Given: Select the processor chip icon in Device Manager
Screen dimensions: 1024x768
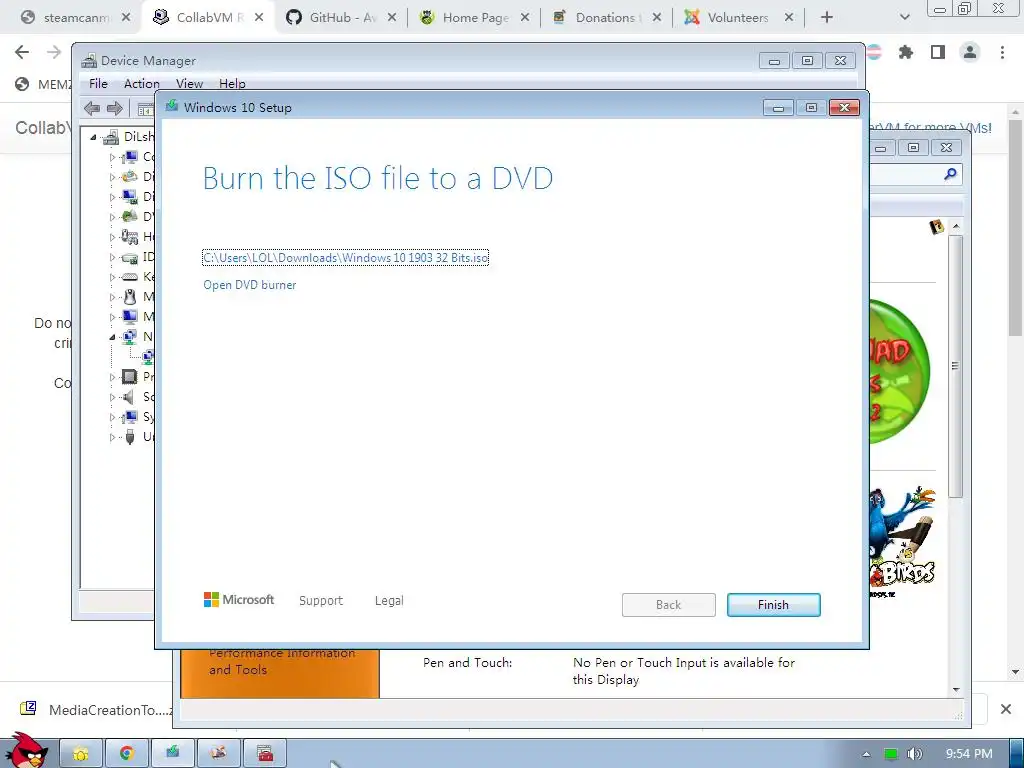Looking at the screenshot, I should coord(130,377).
